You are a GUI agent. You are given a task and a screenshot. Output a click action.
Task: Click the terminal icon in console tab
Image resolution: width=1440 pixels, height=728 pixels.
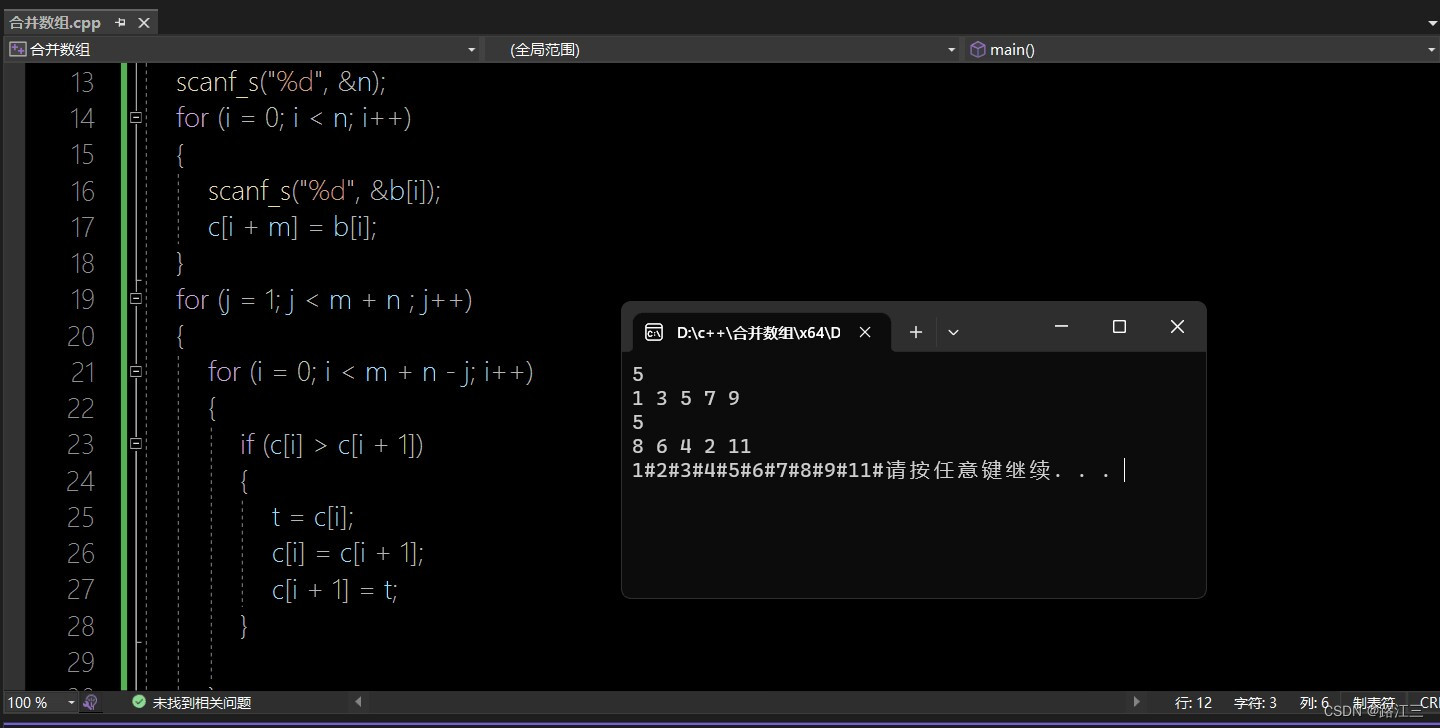coord(653,332)
